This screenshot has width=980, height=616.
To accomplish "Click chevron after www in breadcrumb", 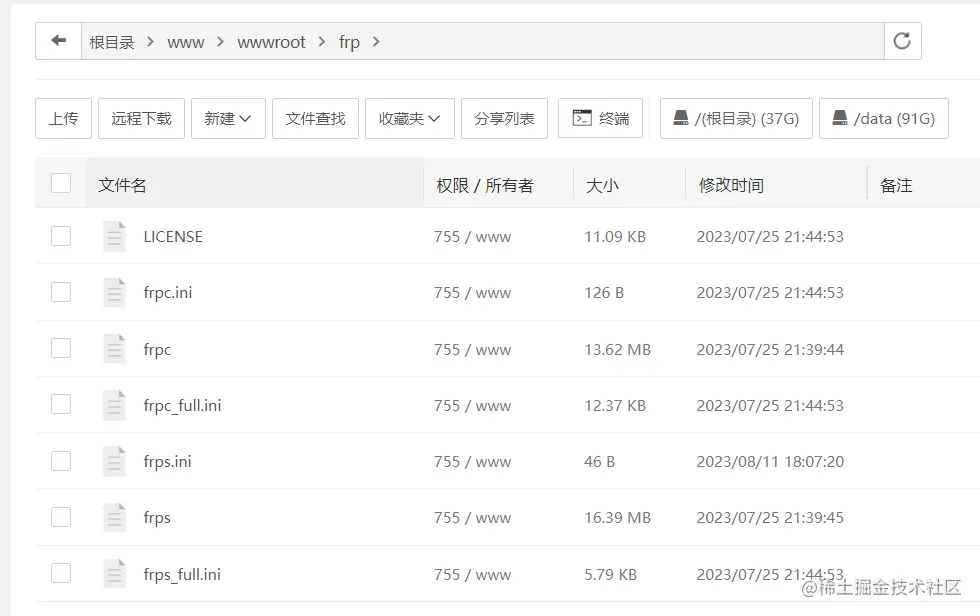I will (x=220, y=42).
